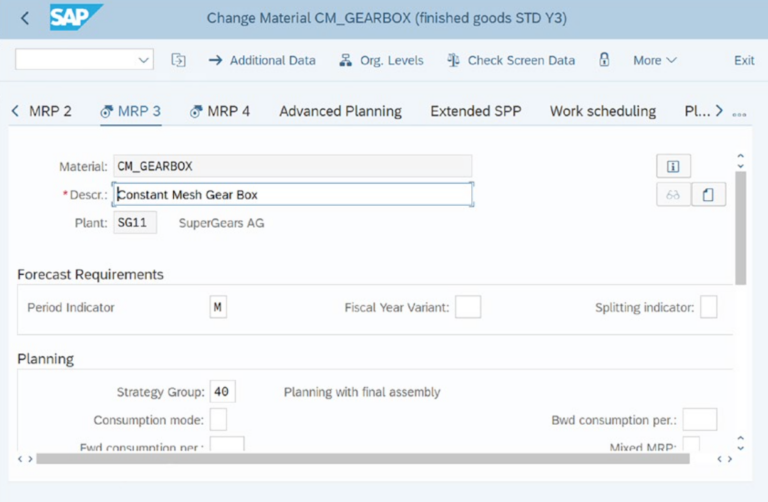Open Org. Levels
This screenshot has width=768, height=502.
(381, 60)
